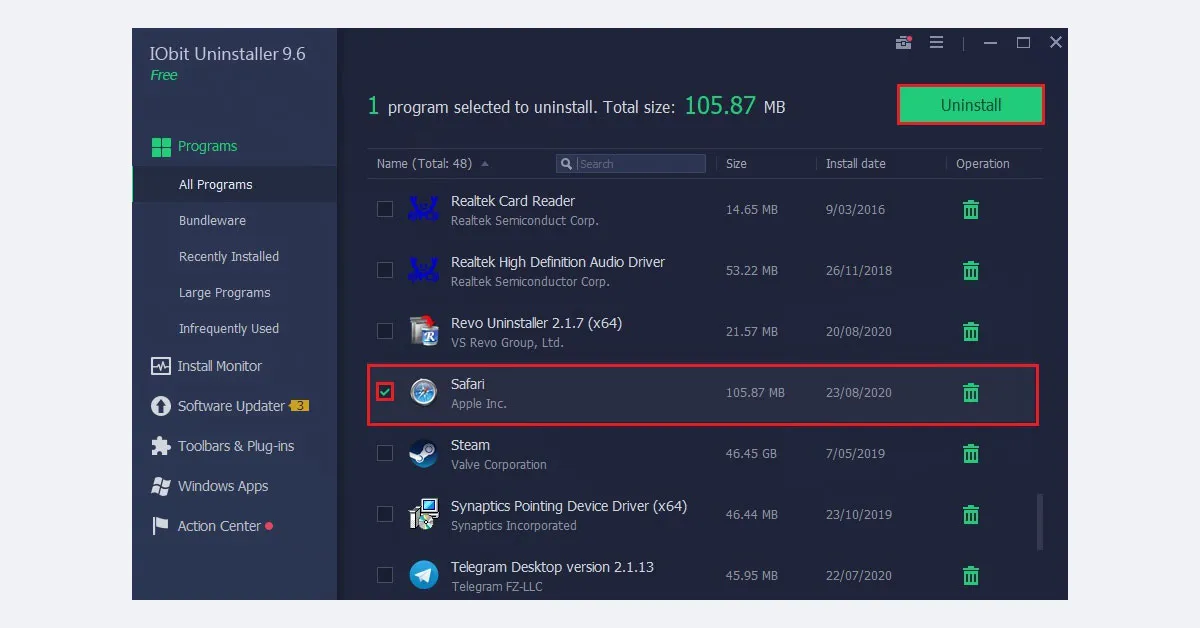The height and width of the screenshot is (628, 1200).
Task: Click the 22/07/2020 install date
Action: point(859,576)
